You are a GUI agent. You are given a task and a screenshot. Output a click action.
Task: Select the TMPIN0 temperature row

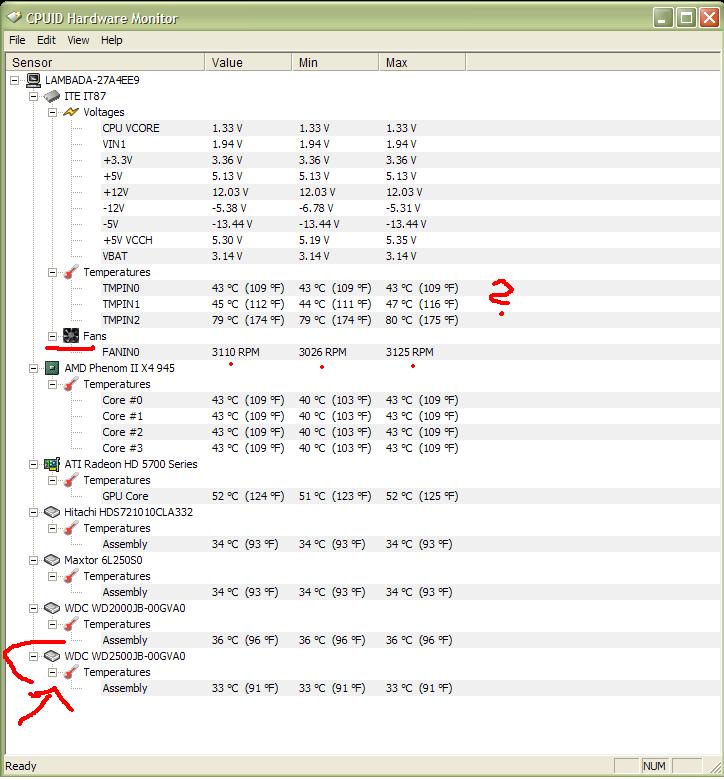[410, 288]
